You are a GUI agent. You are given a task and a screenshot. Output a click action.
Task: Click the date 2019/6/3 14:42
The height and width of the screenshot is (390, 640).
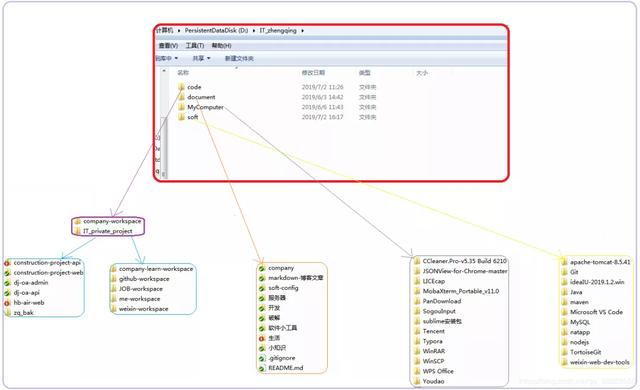click(x=322, y=97)
